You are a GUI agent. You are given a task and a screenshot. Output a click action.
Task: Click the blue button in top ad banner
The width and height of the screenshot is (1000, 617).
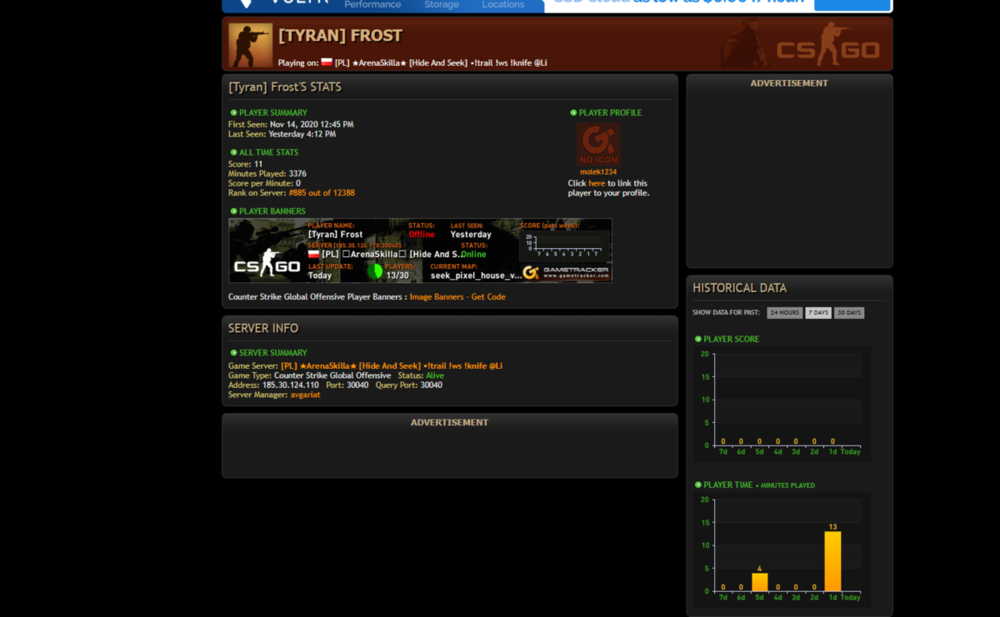pos(852,5)
